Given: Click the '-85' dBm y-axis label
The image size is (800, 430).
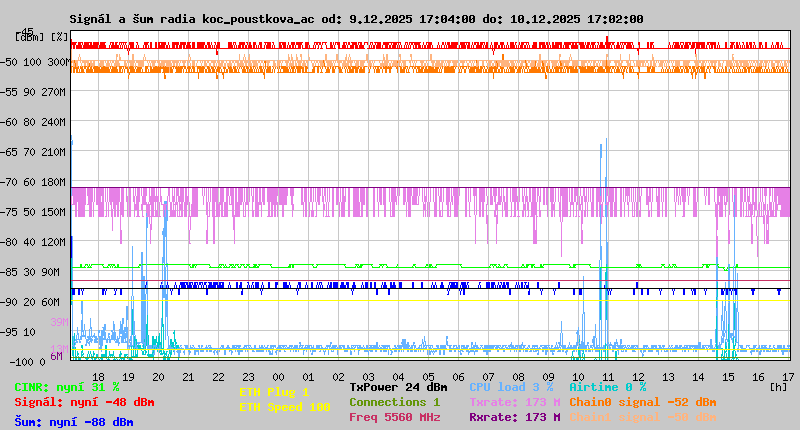Looking at the screenshot, I should 9,272.
